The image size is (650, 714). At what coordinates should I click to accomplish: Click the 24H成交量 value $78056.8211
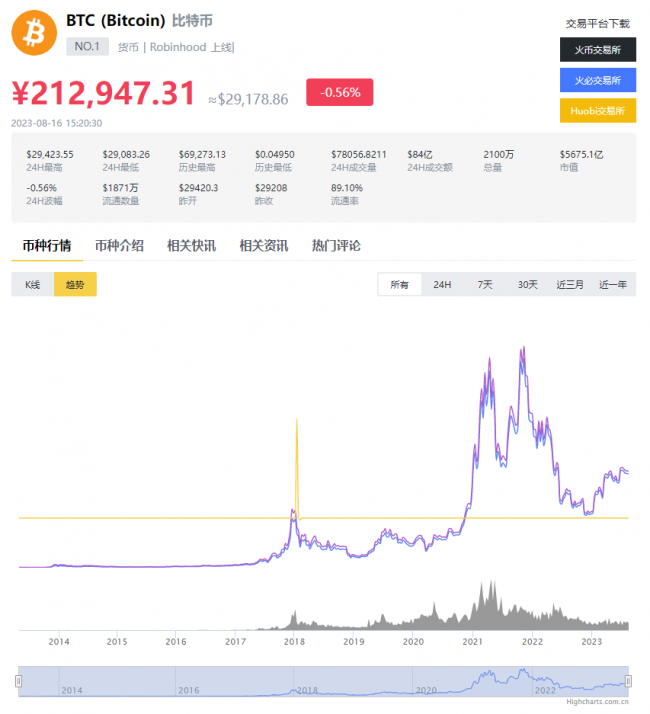(x=358, y=154)
